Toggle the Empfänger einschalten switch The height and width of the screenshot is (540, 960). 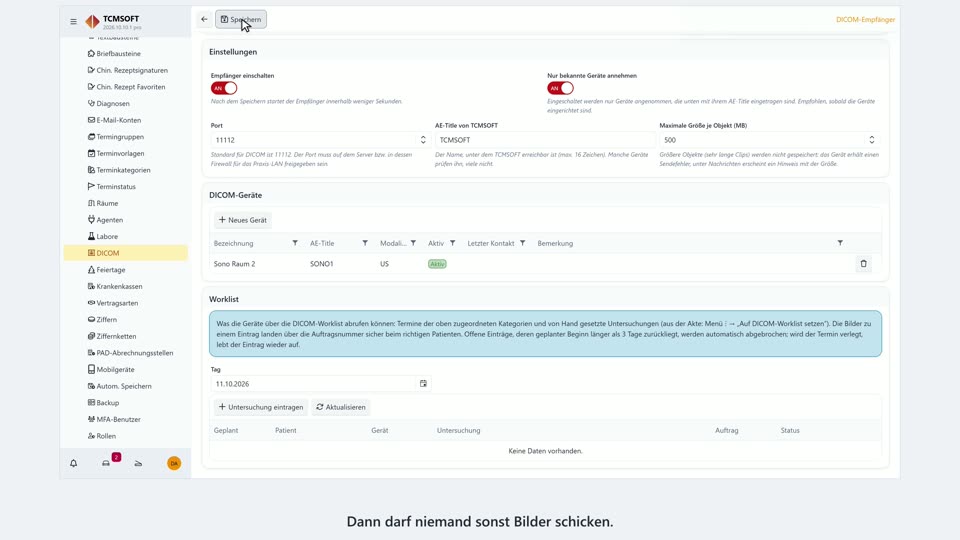[x=223, y=88]
